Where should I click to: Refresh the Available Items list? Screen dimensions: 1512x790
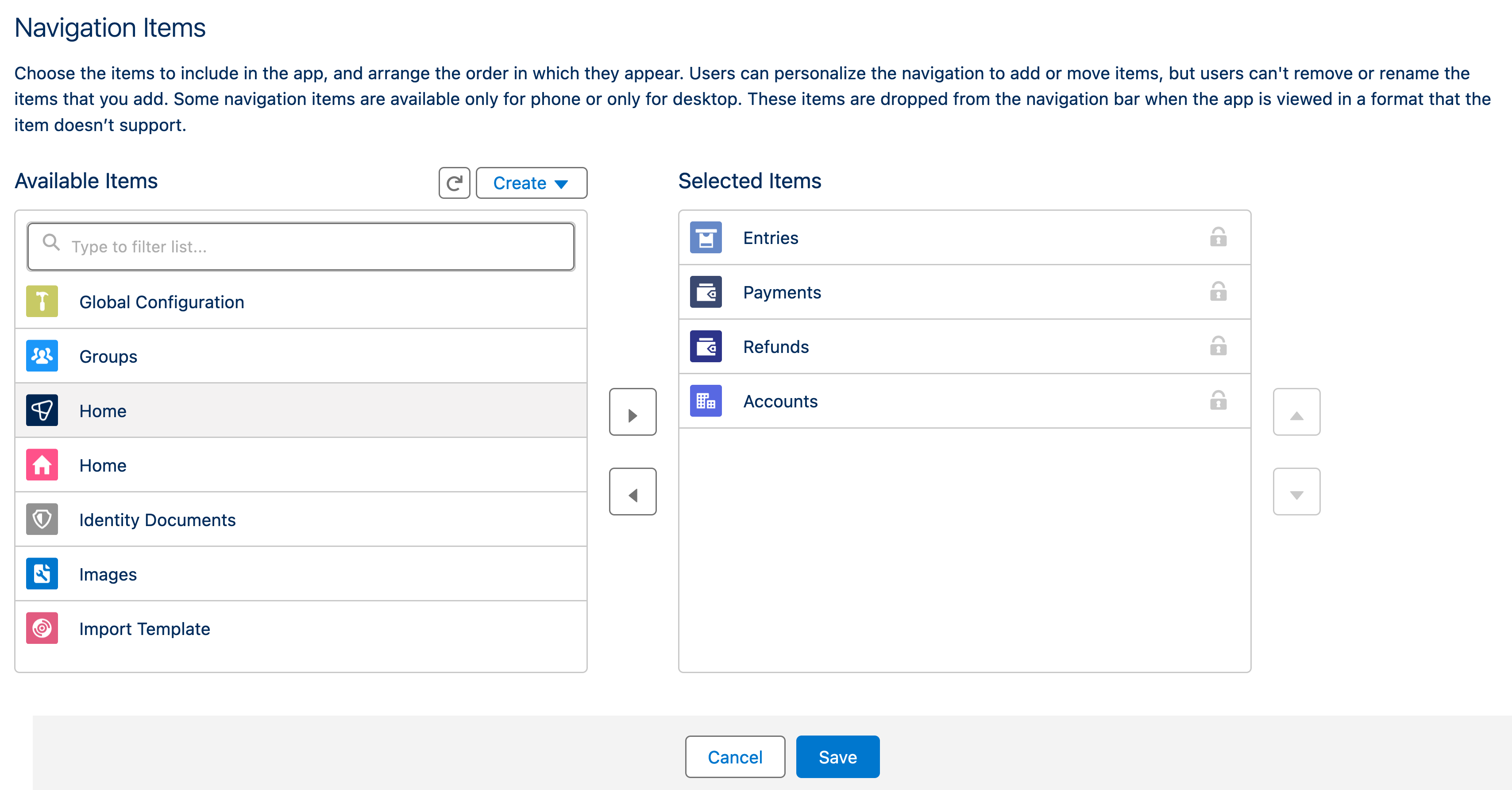coord(454,183)
